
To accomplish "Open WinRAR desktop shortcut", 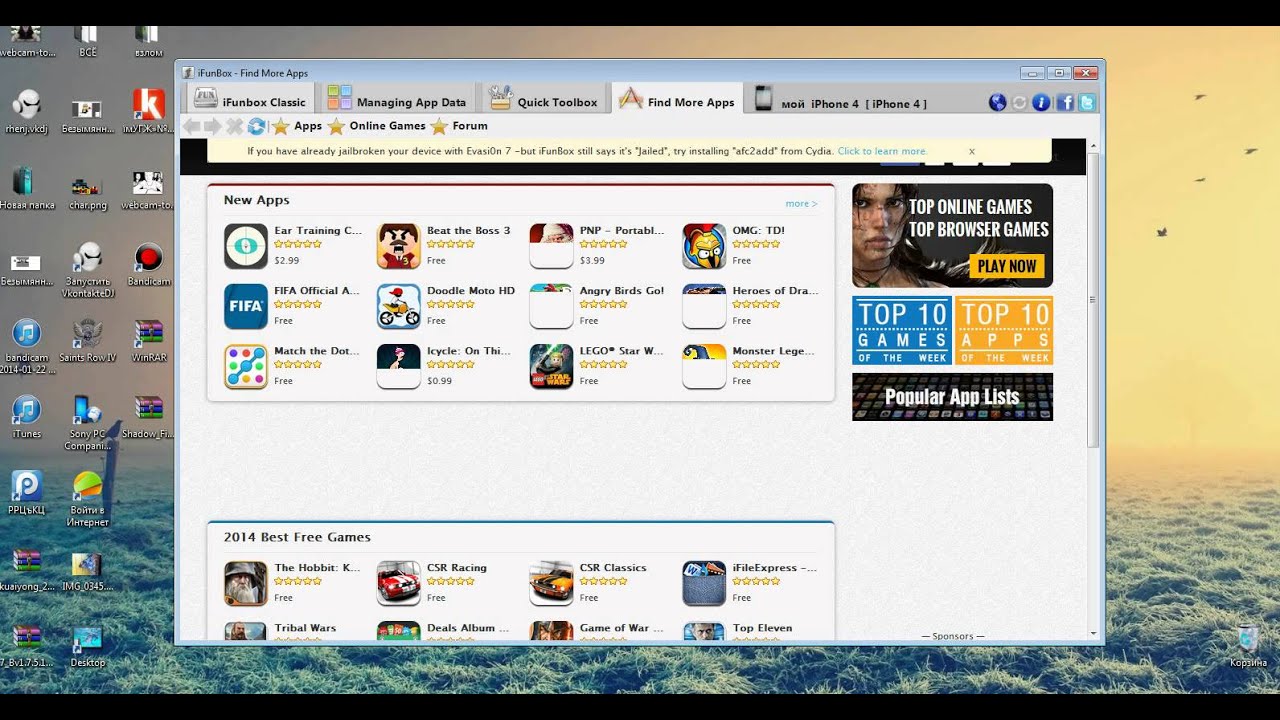I will 148,340.
